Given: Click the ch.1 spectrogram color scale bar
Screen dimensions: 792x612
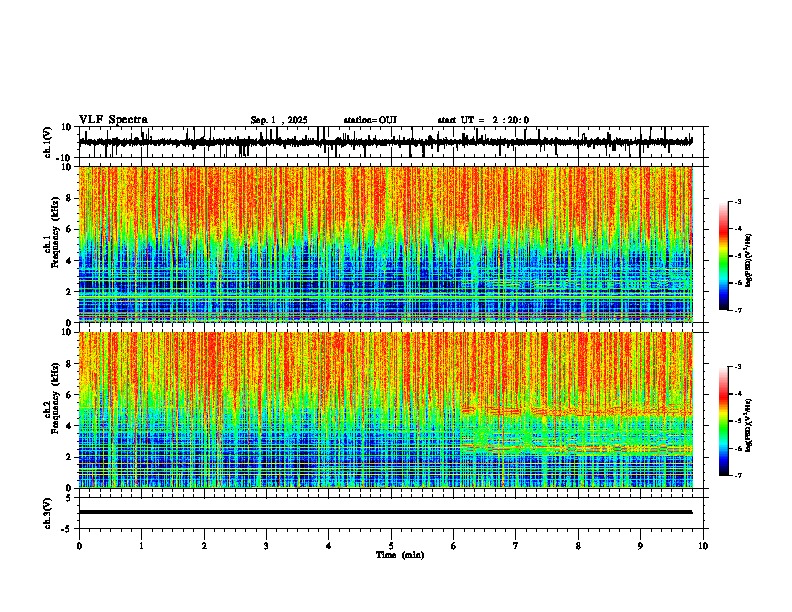Looking at the screenshot, I should coord(724,256).
